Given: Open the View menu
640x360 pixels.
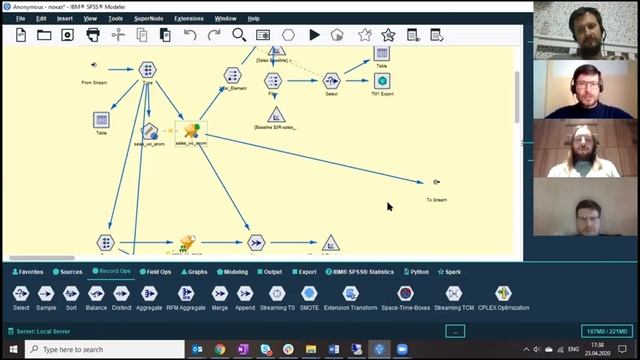Looking at the screenshot, I should [x=90, y=19].
